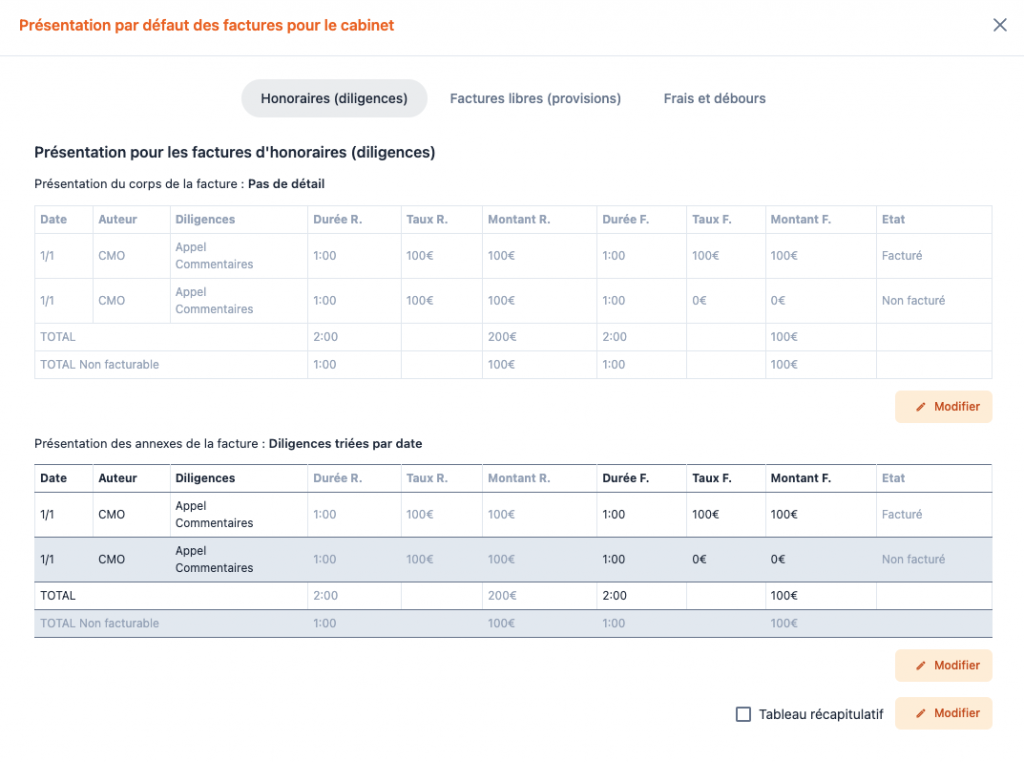
Task: Click the Etat column header in the body table
Action: pos(893,219)
